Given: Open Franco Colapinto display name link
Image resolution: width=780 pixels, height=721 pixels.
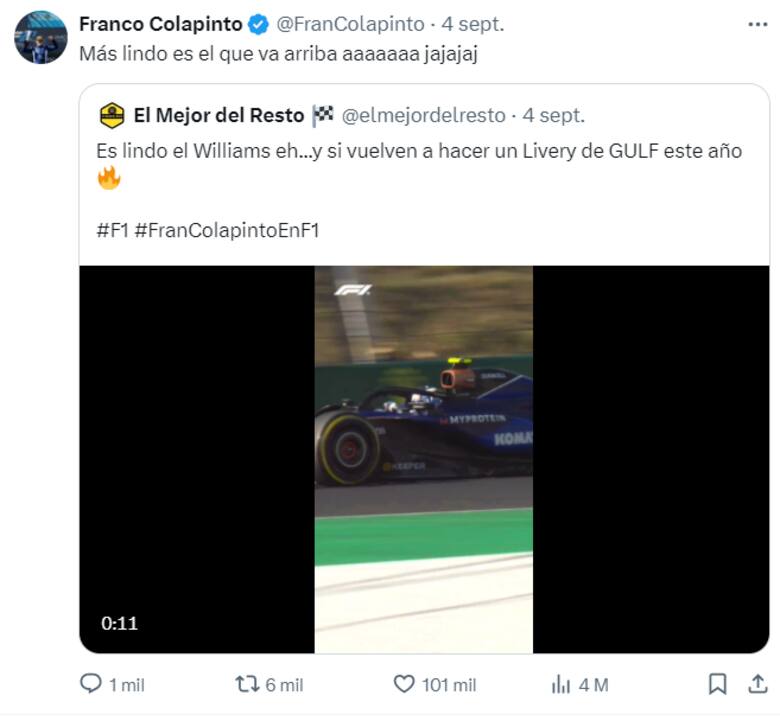Looking at the screenshot, I should (x=160, y=23).
